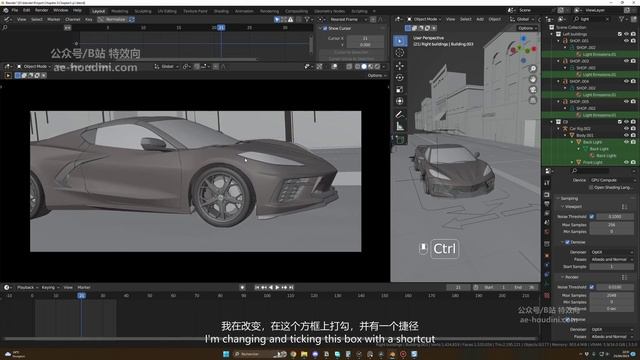The image size is (640, 360).
Task: Open the Keying popover in timeline
Action: 49,287
